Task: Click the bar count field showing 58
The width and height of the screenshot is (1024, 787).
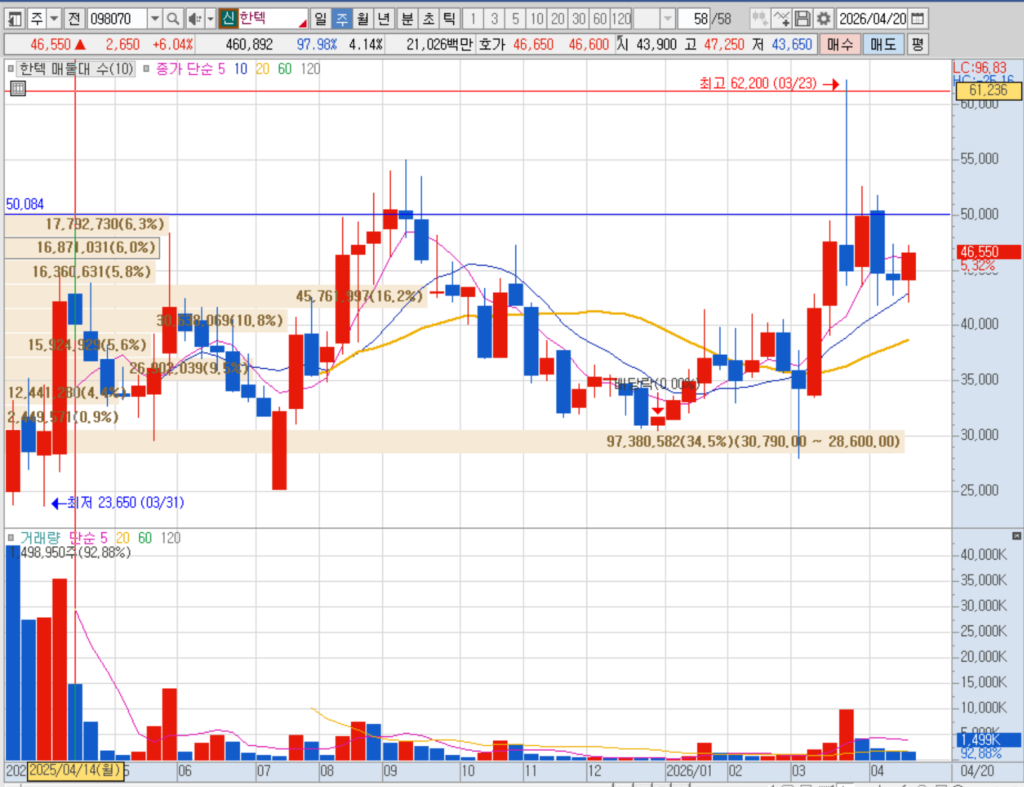Action: point(694,18)
